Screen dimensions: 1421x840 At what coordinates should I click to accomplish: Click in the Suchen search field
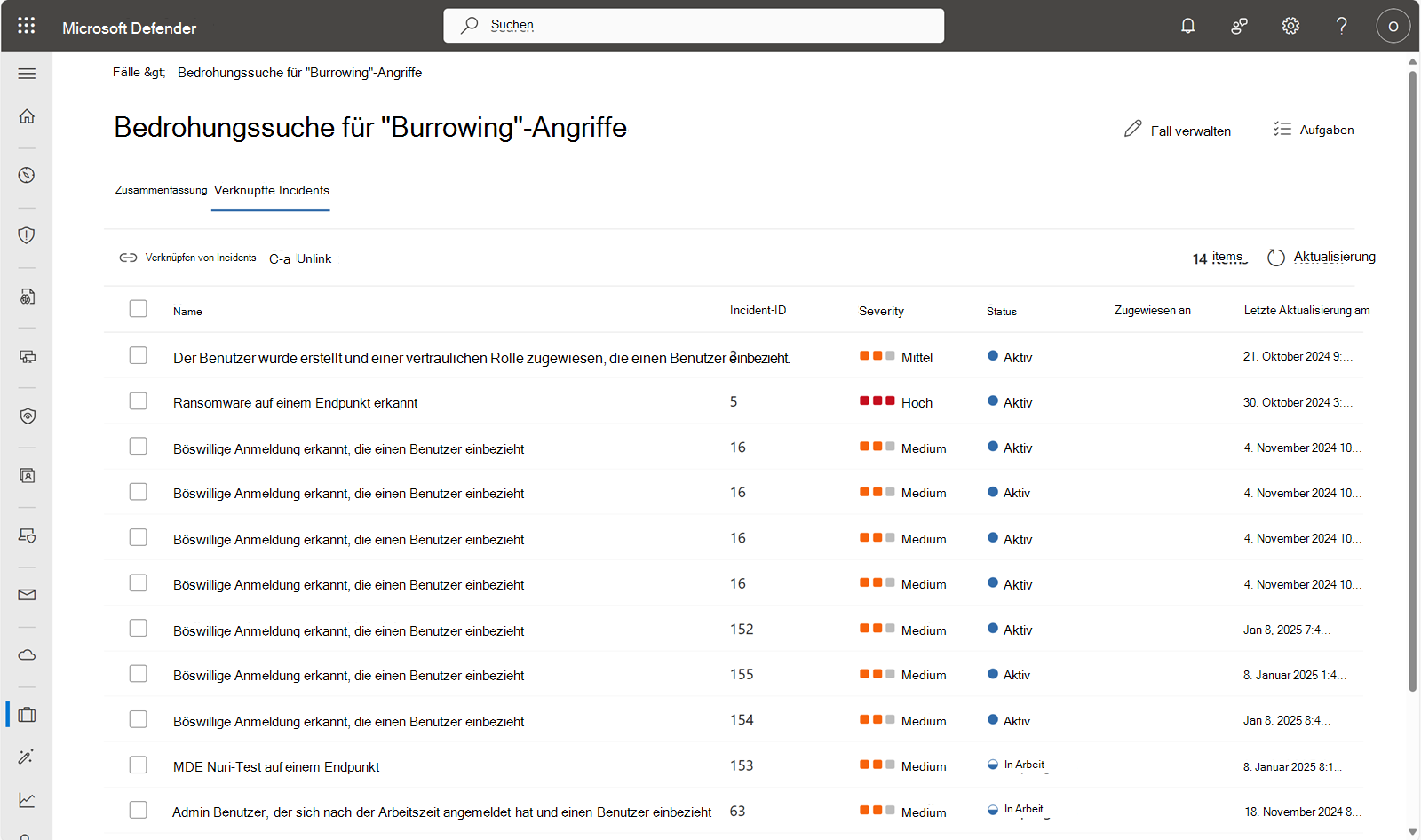694,26
